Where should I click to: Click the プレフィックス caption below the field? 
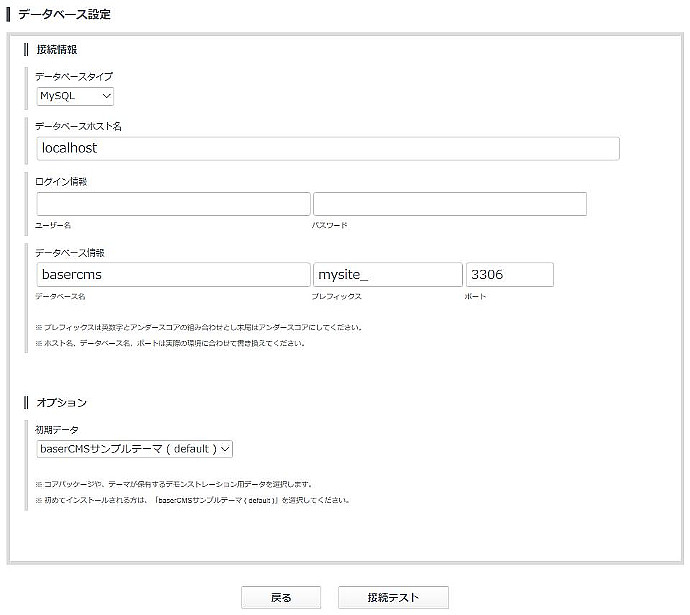pyautogui.click(x=337, y=297)
